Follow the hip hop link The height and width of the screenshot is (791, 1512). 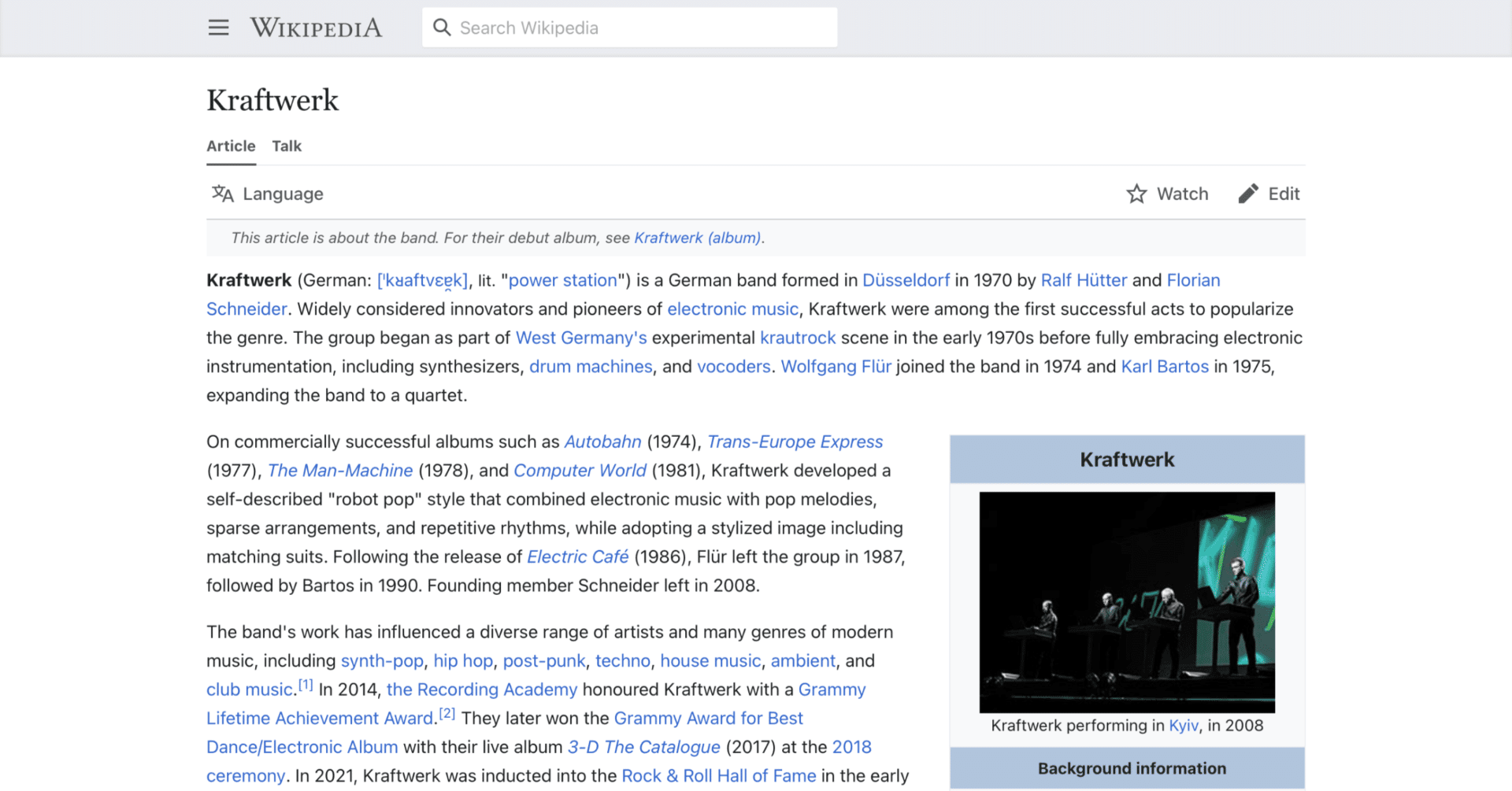point(463,661)
